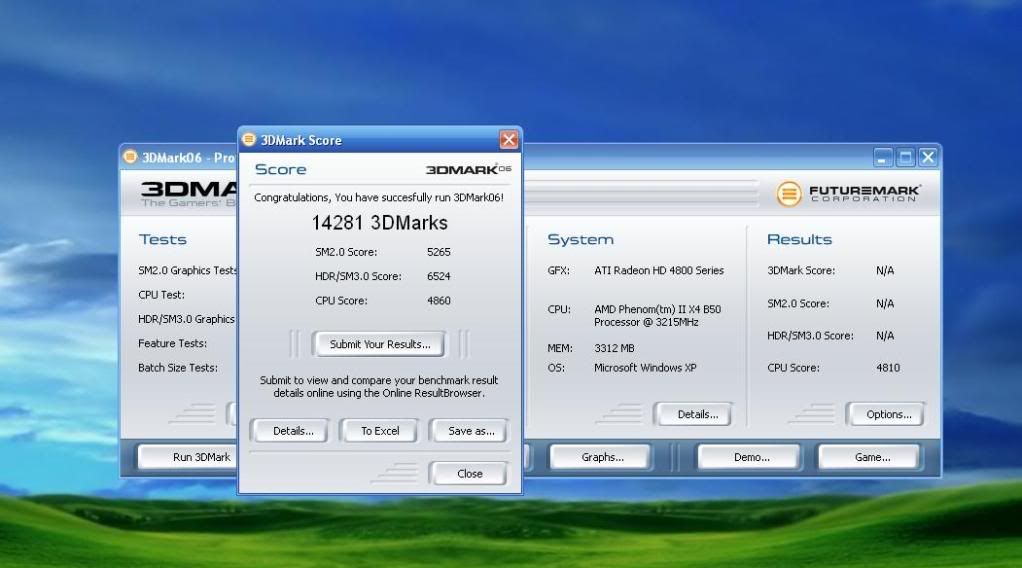Image resolution: width=1022 pixels, height=568 pixels.
Task: Click the Online ResultBrowser description text
Action: pos(379,387)
